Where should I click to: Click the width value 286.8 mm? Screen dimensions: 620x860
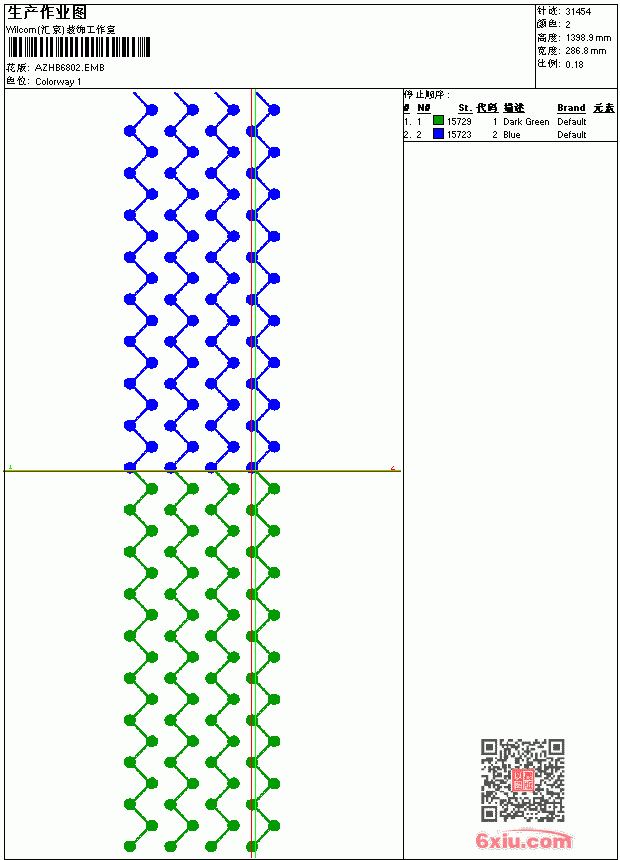pos(586,51)
